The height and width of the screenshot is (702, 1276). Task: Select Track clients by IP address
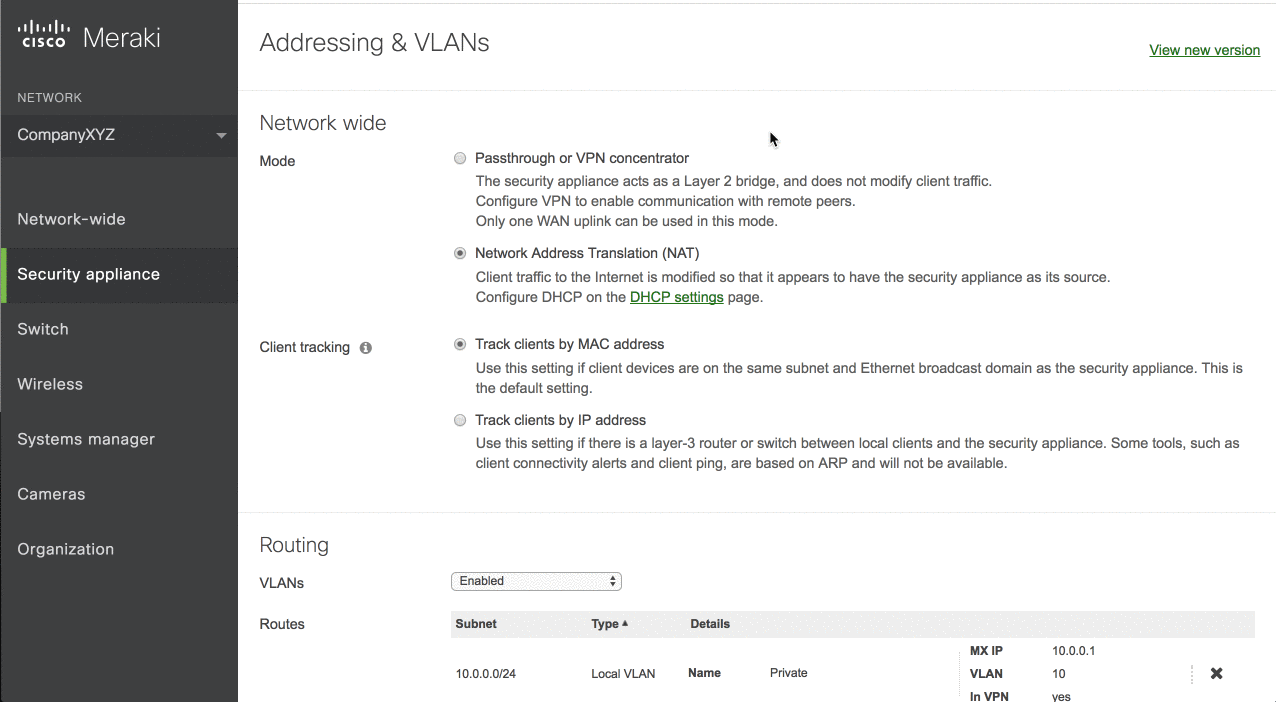[x=459, y=420]
